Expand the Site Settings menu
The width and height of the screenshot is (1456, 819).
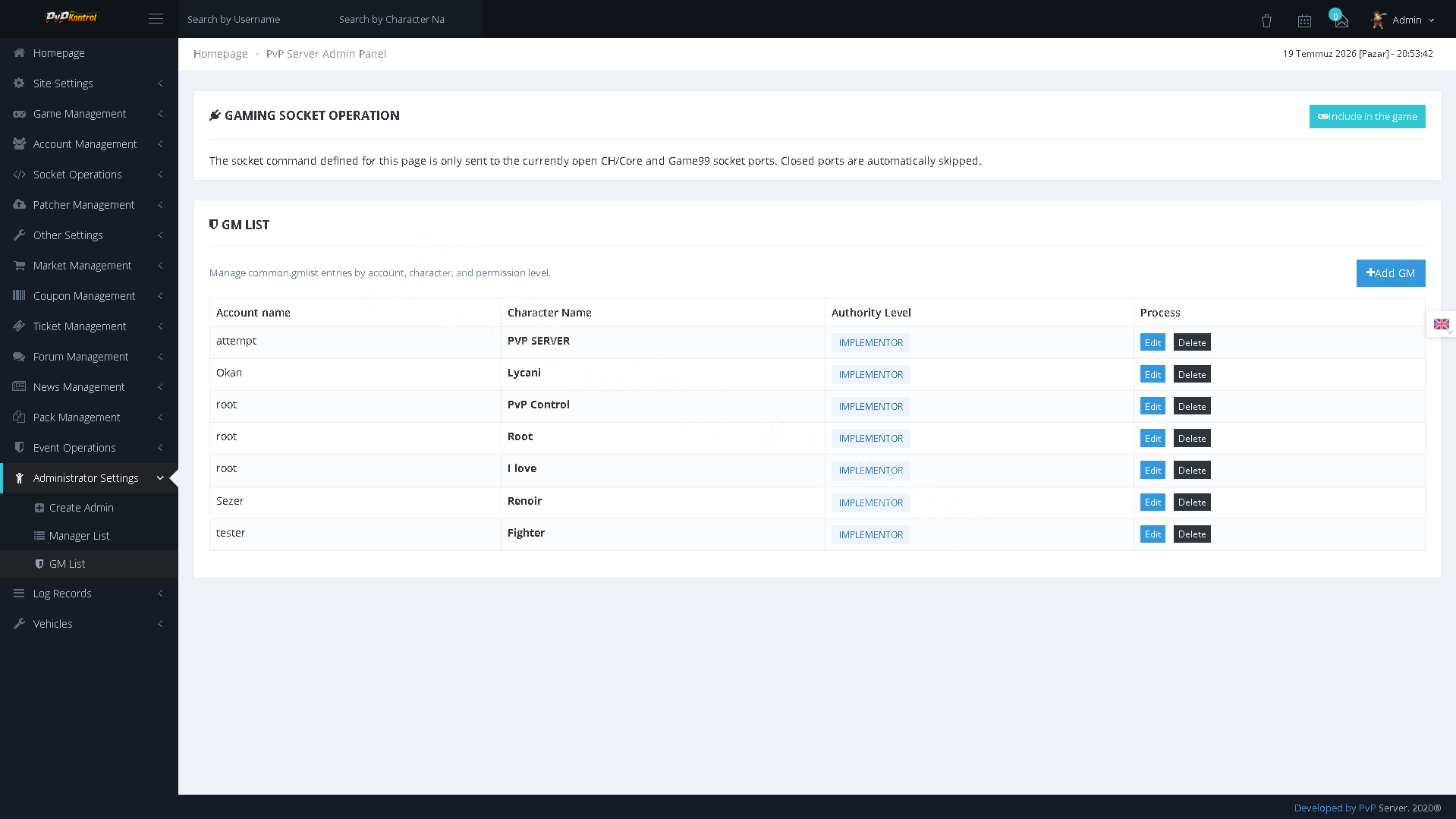tap(89, 83)
